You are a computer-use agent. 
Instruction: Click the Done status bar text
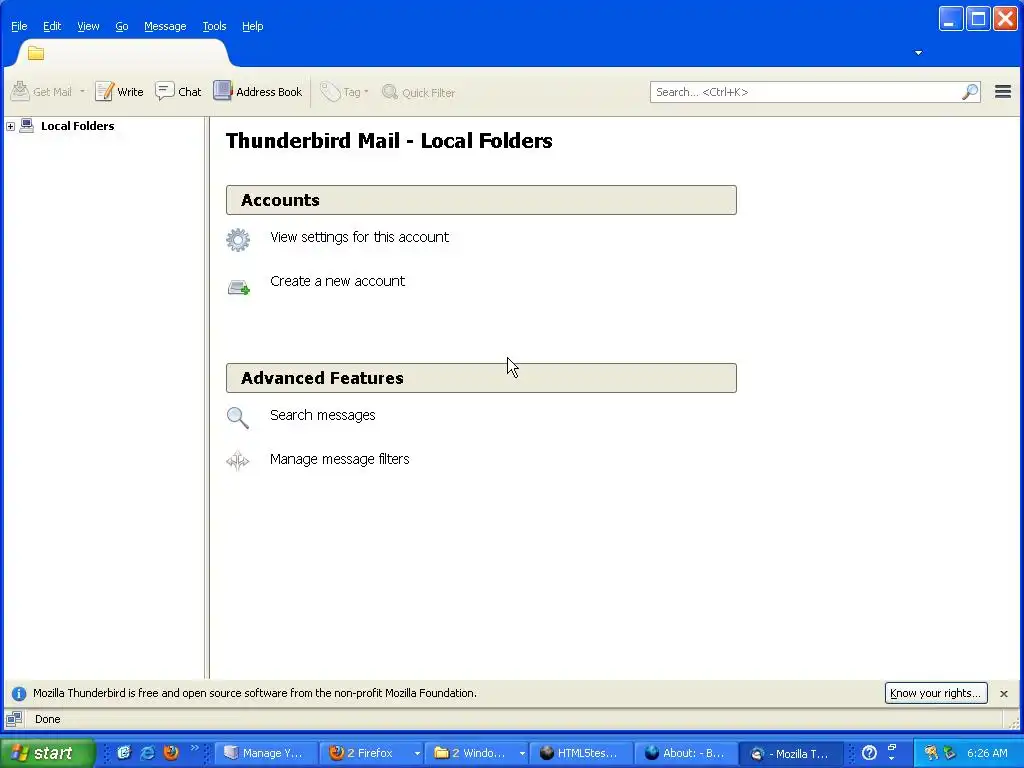point(48,719)
